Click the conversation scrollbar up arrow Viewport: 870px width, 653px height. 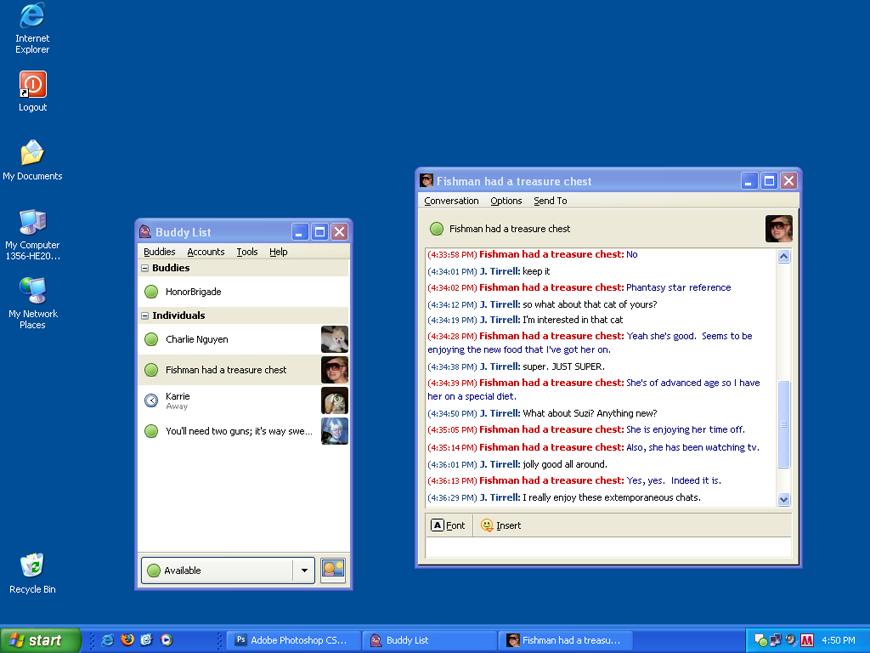[783, 256]
